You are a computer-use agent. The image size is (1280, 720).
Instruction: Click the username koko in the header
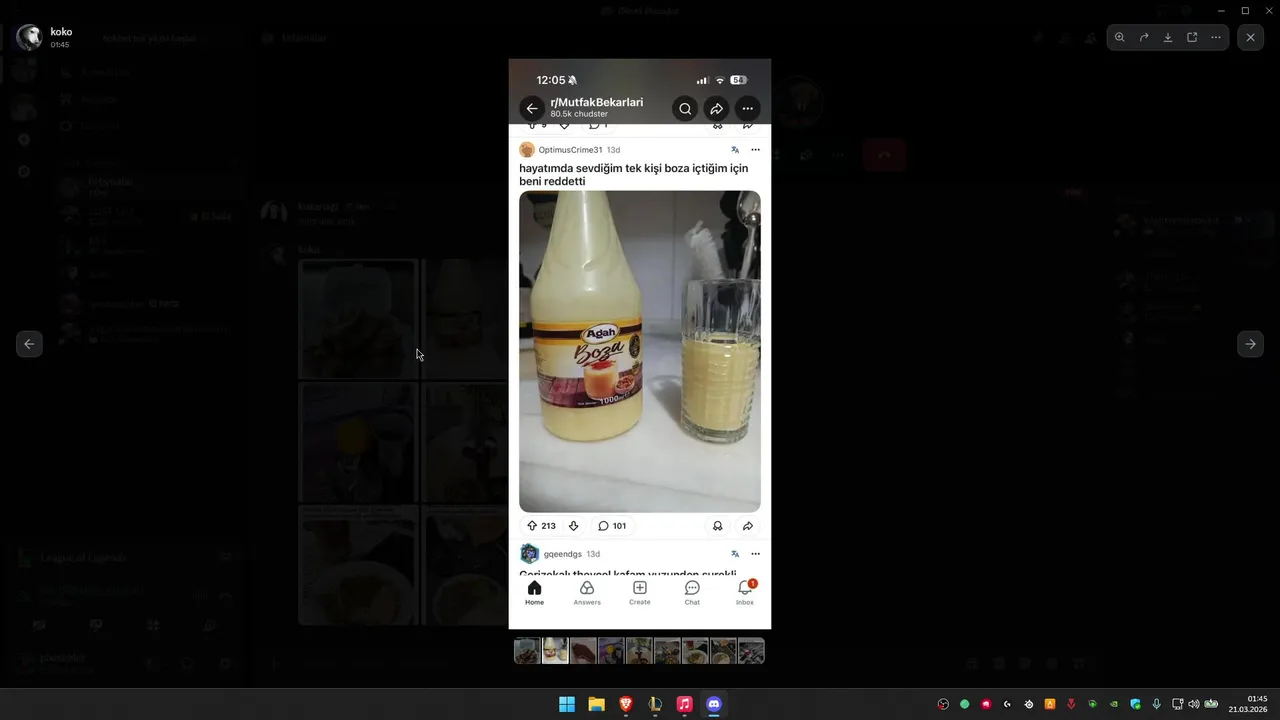click(61, 32)
